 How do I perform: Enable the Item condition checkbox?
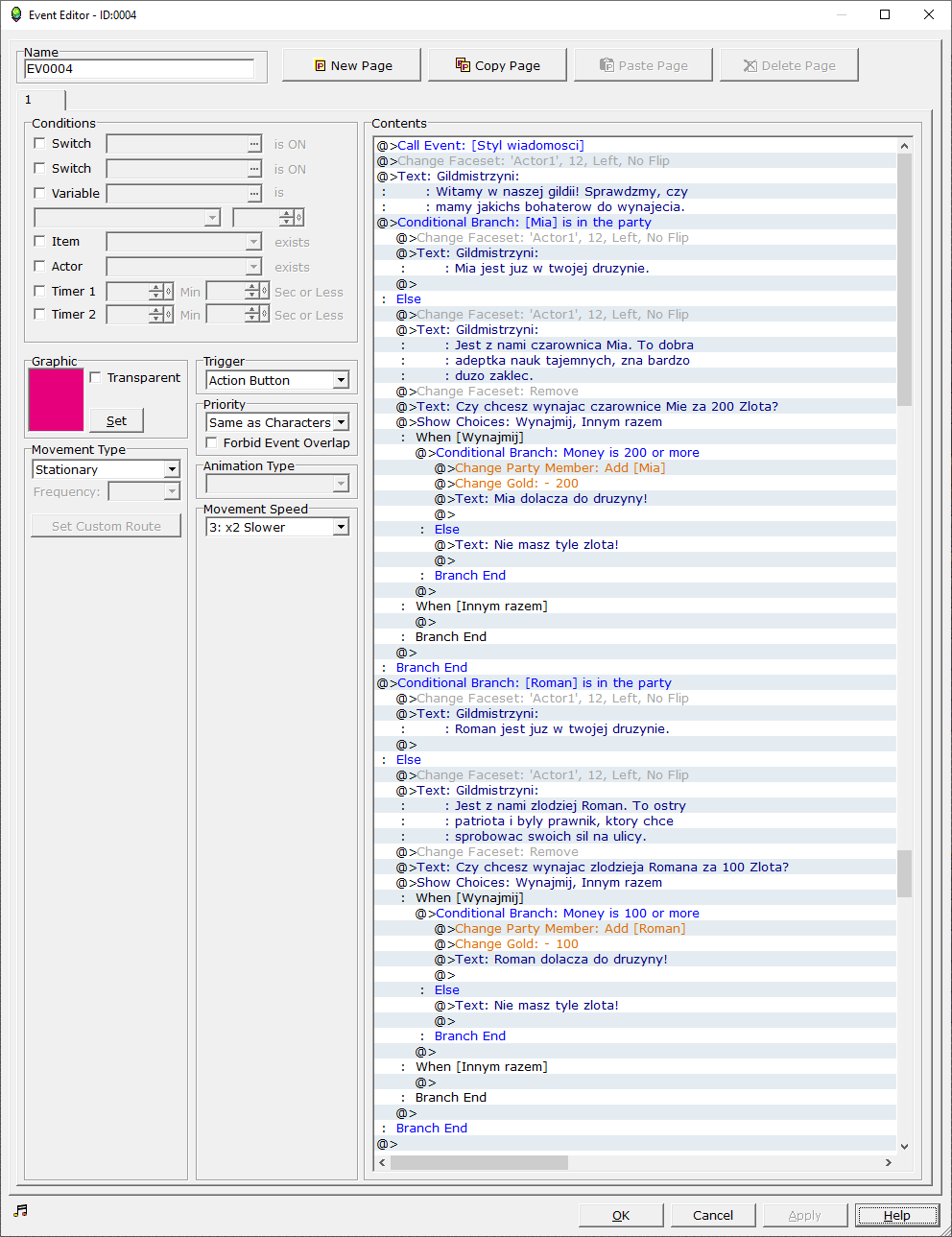pyautogui.click(x=39, y=241)
